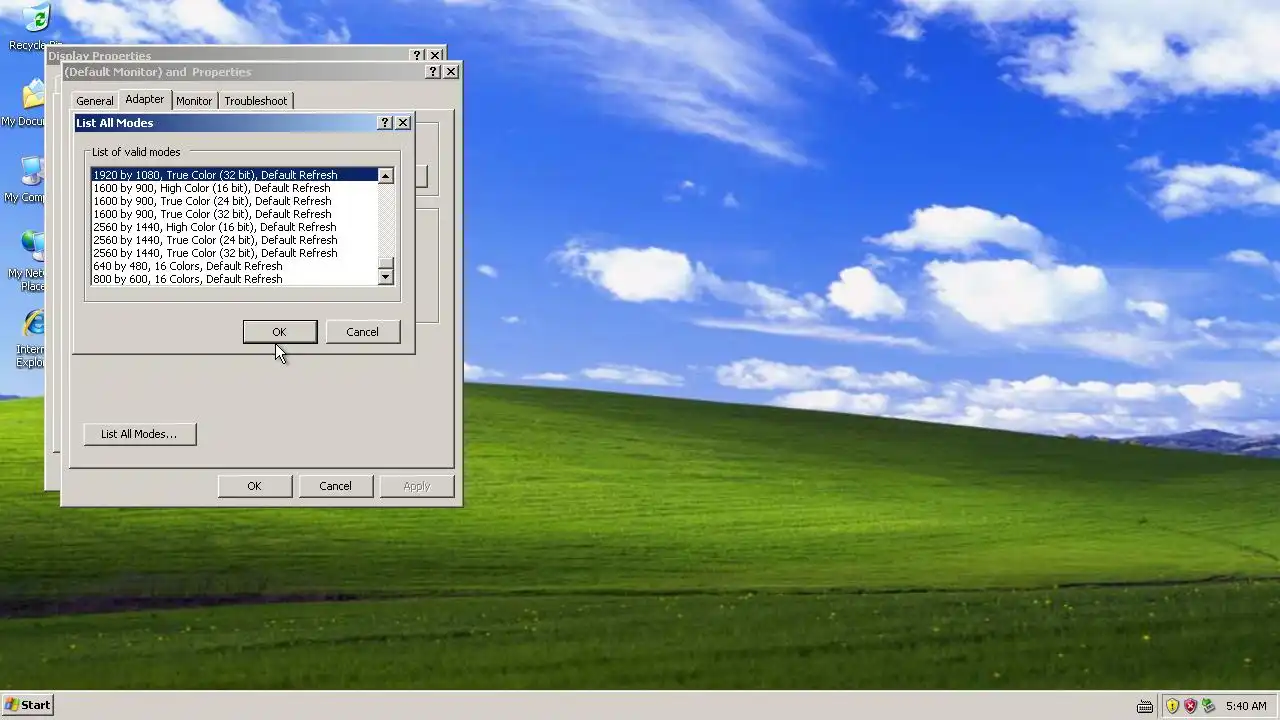Screen dimensions: 1280x720
Task: Open the on-screen keyboard taskbar icon
Action: (x=1145, y=706)
